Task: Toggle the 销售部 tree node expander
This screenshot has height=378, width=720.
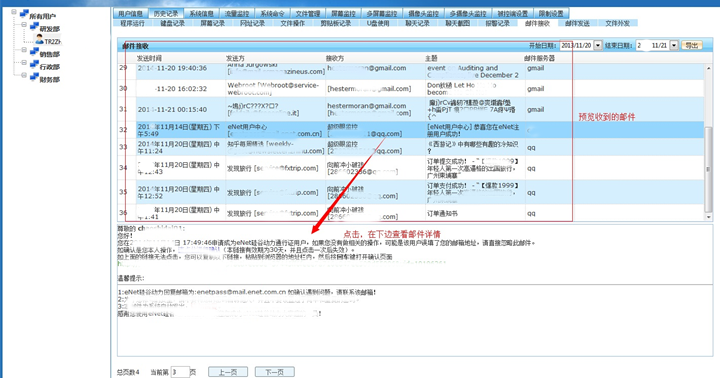Action: coord(24,50)
